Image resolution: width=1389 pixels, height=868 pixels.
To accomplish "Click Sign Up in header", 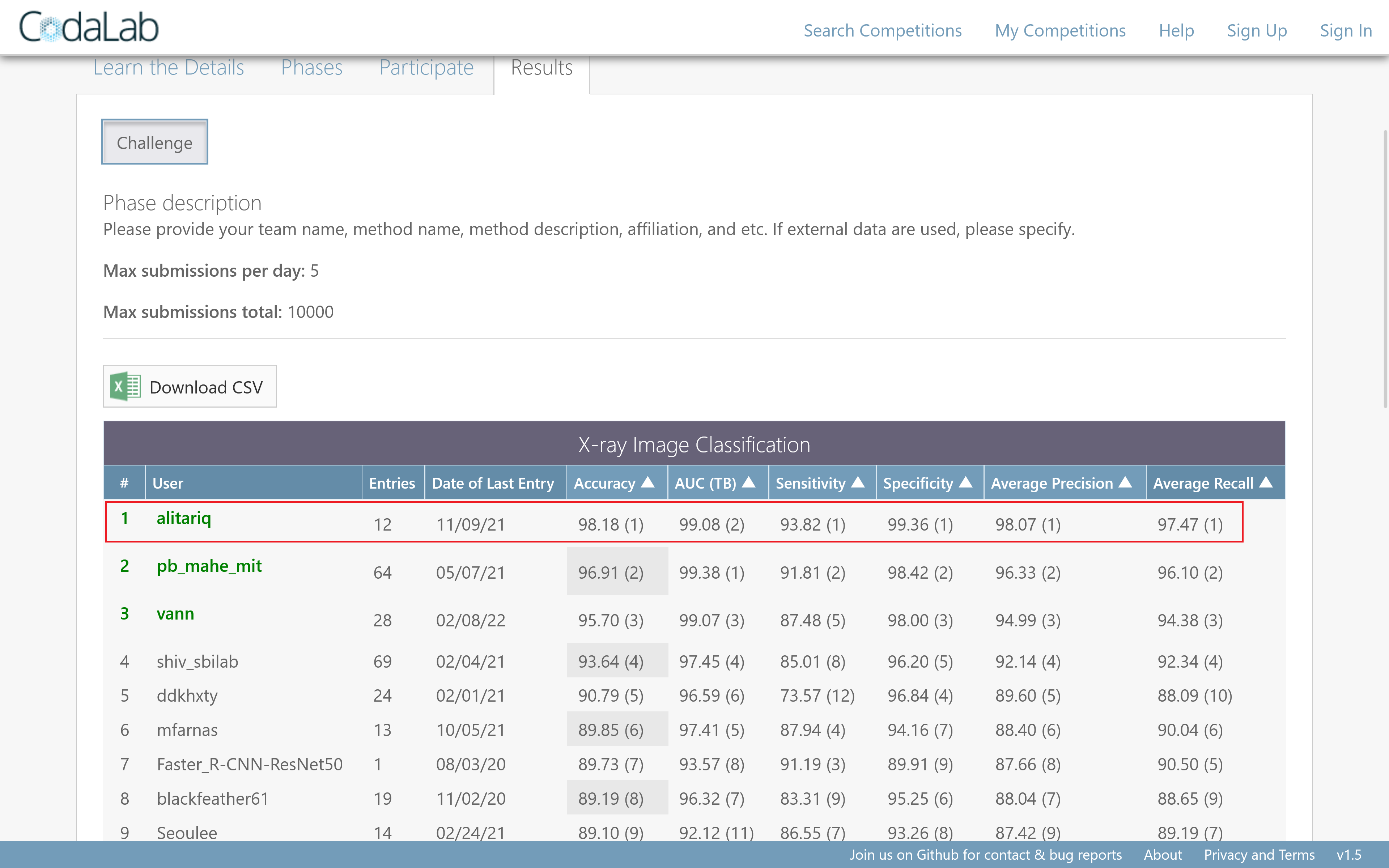I will 1256,30.
